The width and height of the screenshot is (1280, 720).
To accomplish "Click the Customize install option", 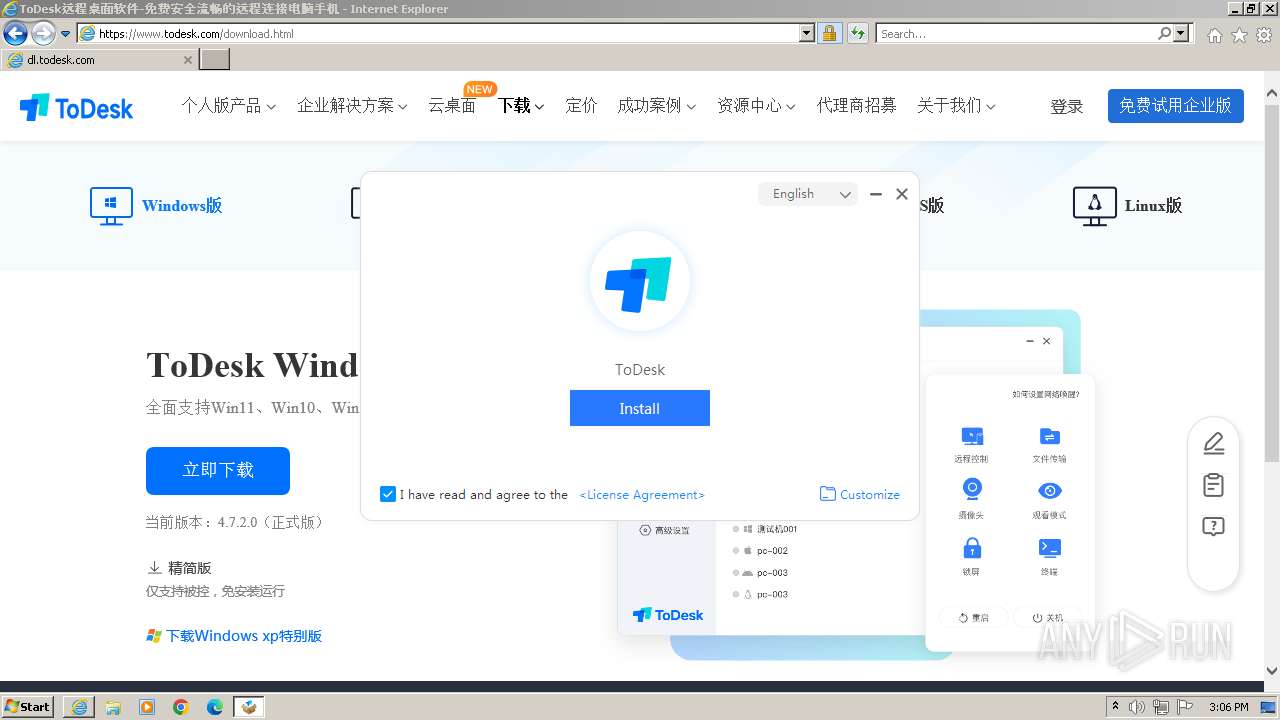I will 860,494.
